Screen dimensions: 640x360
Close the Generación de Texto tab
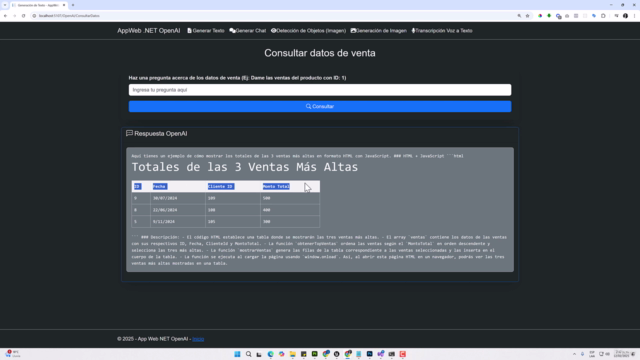(x=64, y=5)
